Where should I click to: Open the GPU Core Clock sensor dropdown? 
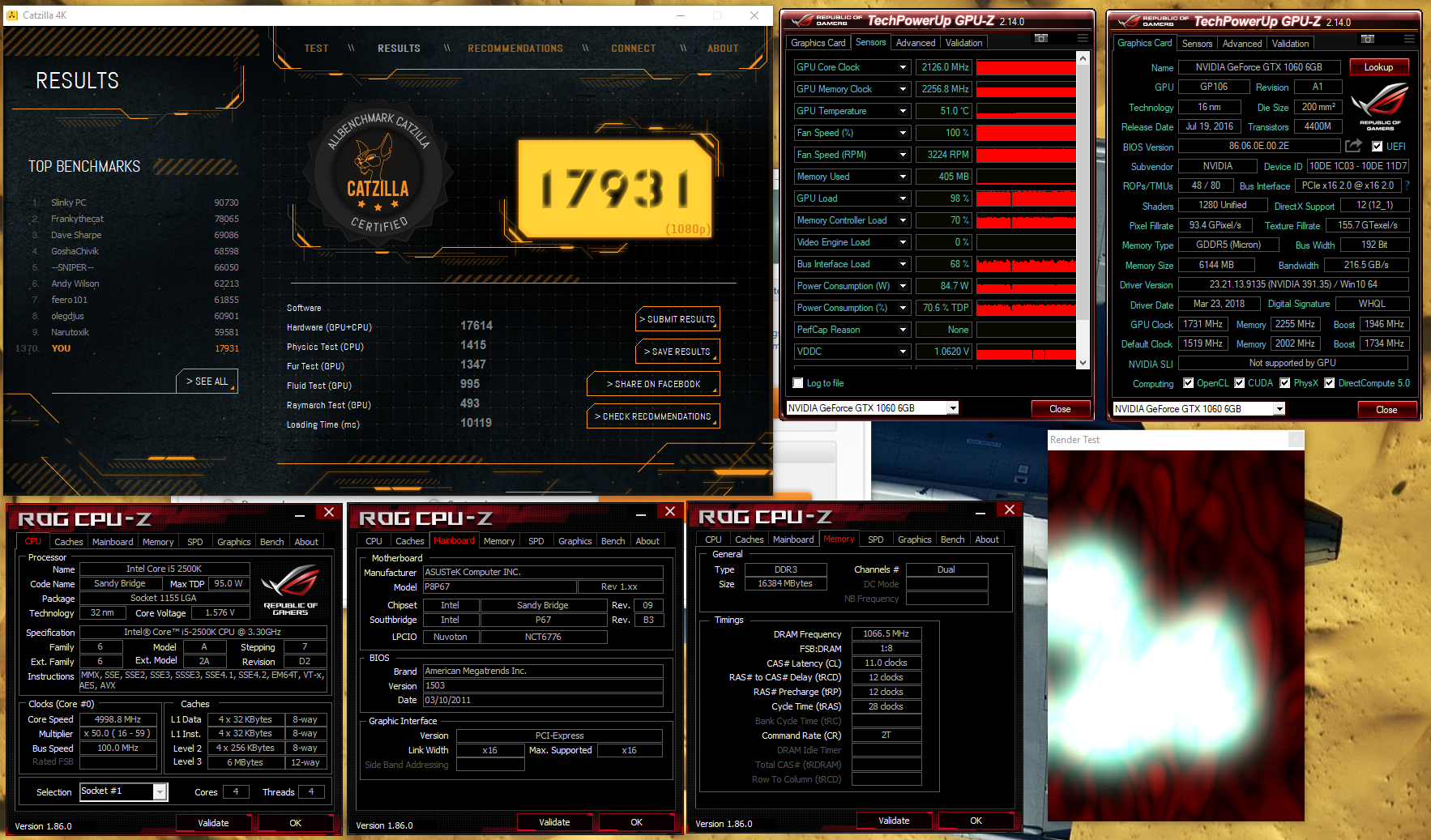pyautogui.click(x=903, y=67)
